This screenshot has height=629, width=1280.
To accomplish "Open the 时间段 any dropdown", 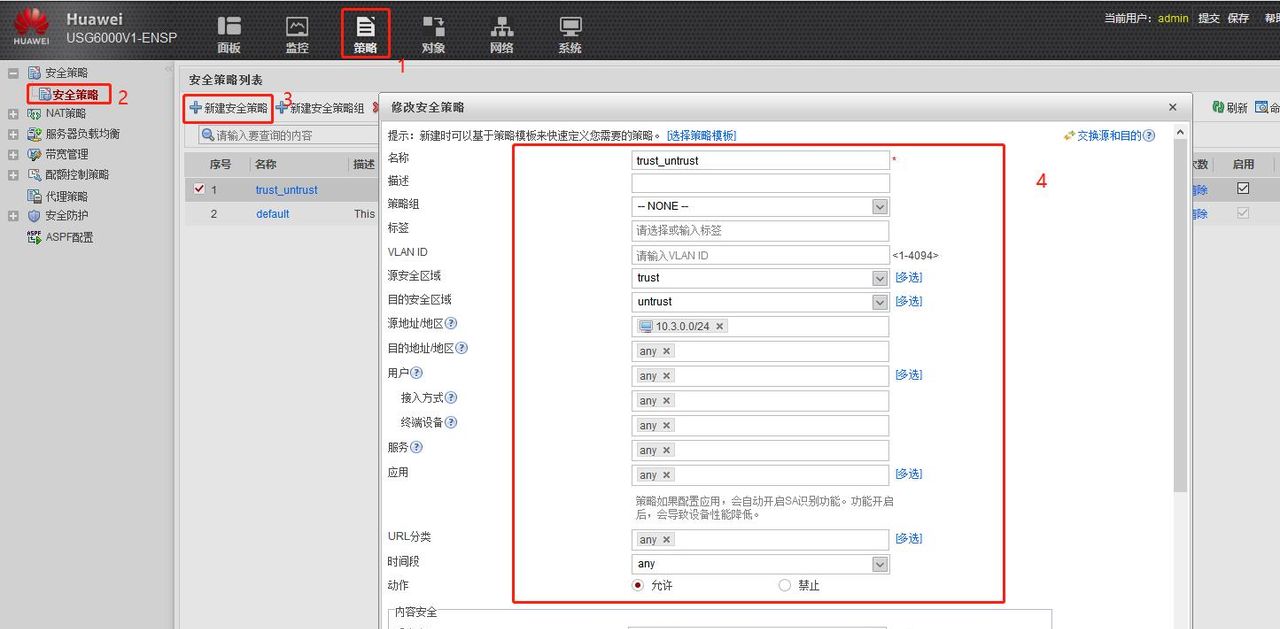I will [x=878, y=563].
